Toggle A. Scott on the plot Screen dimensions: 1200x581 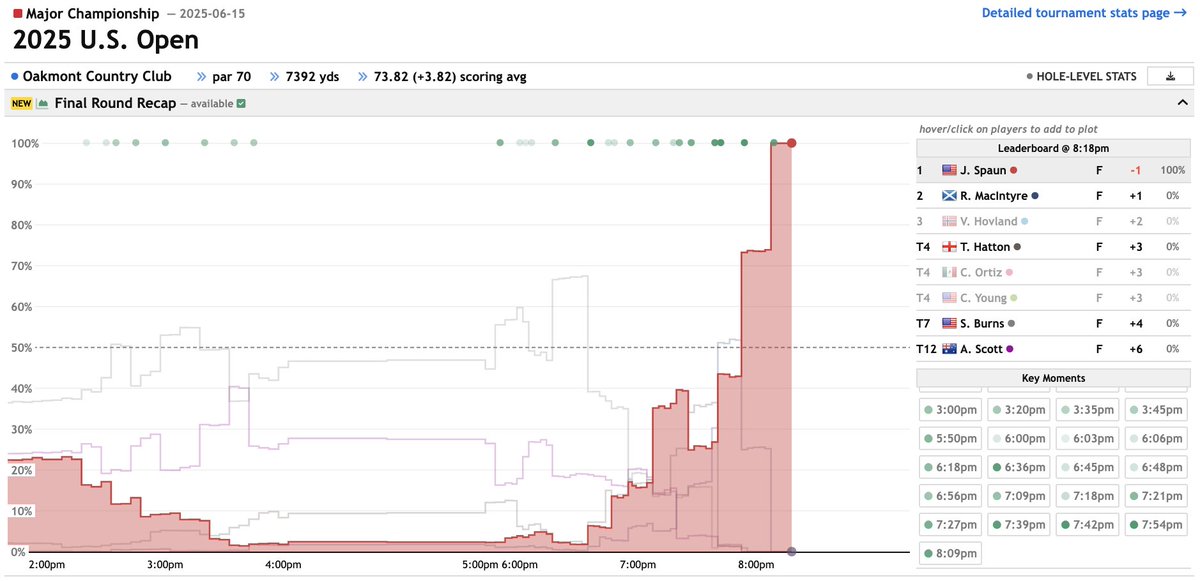(x=1053, y=349)
